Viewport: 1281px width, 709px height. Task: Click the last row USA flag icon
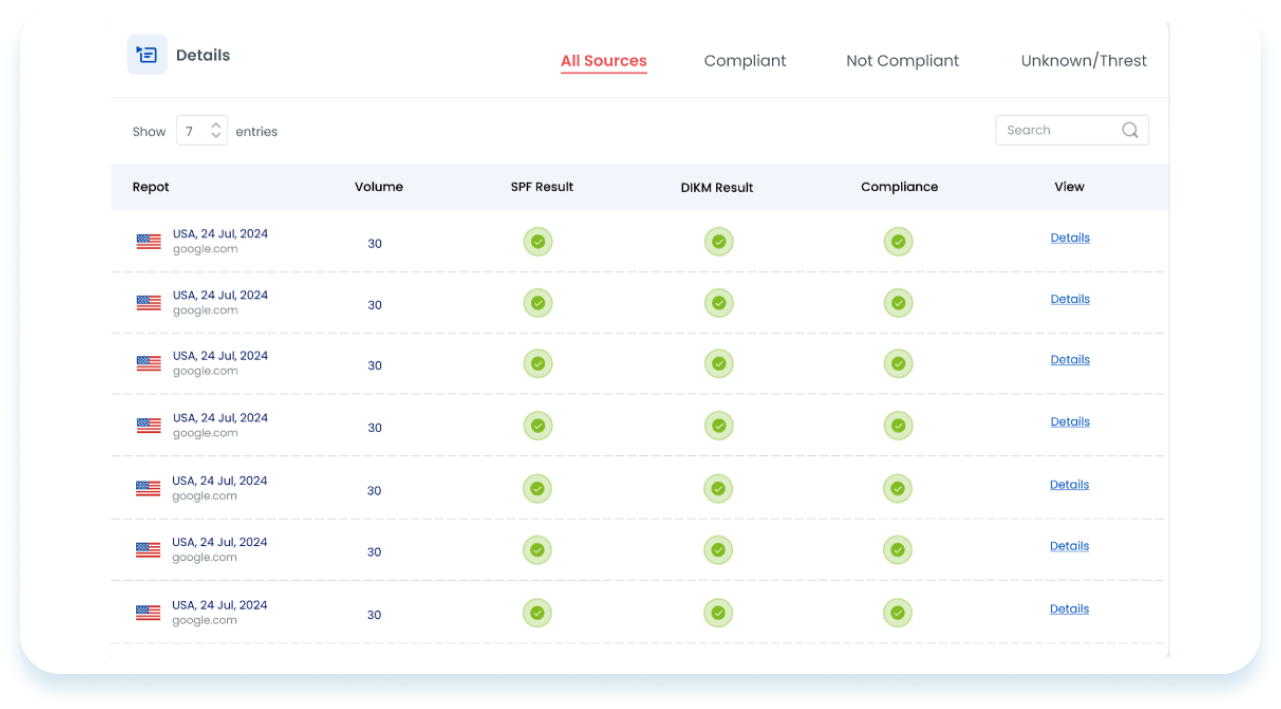148,613
